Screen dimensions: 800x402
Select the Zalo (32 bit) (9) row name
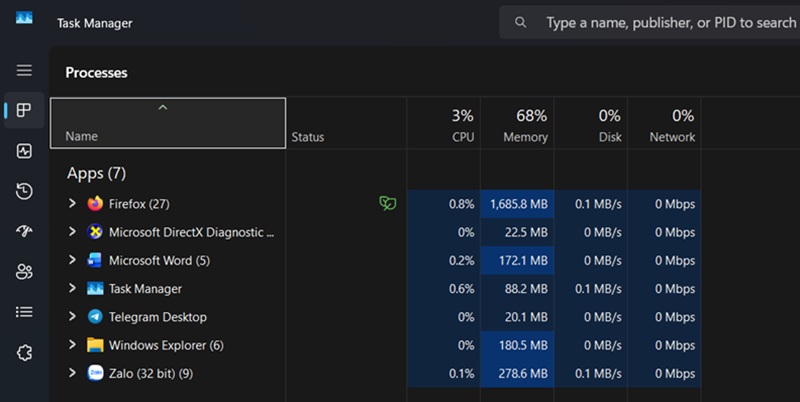point(151,374)
